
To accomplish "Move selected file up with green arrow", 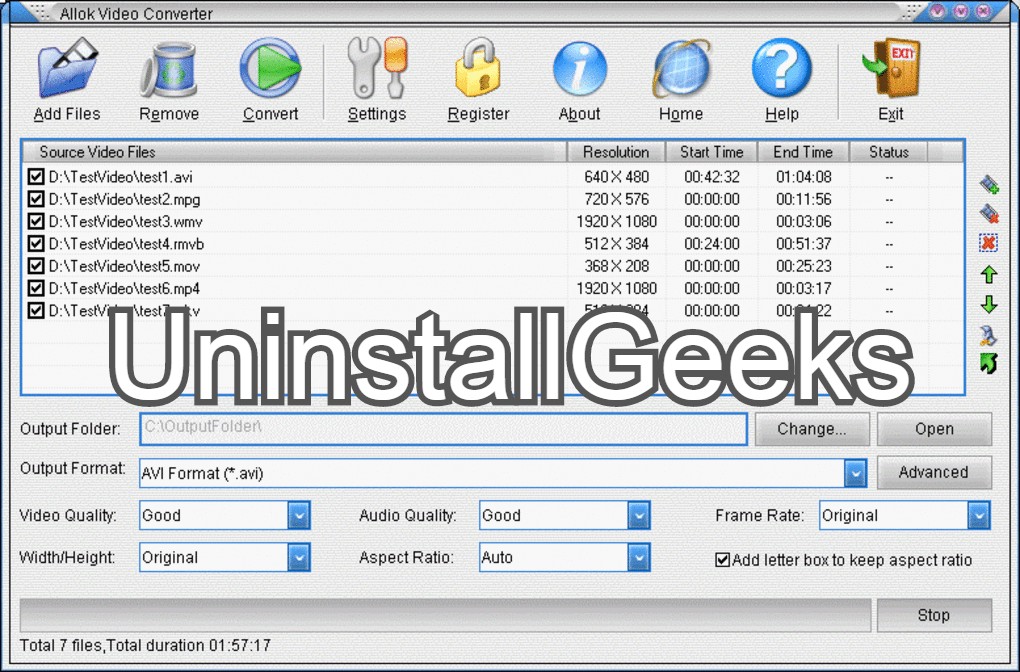I will point(989,275).
